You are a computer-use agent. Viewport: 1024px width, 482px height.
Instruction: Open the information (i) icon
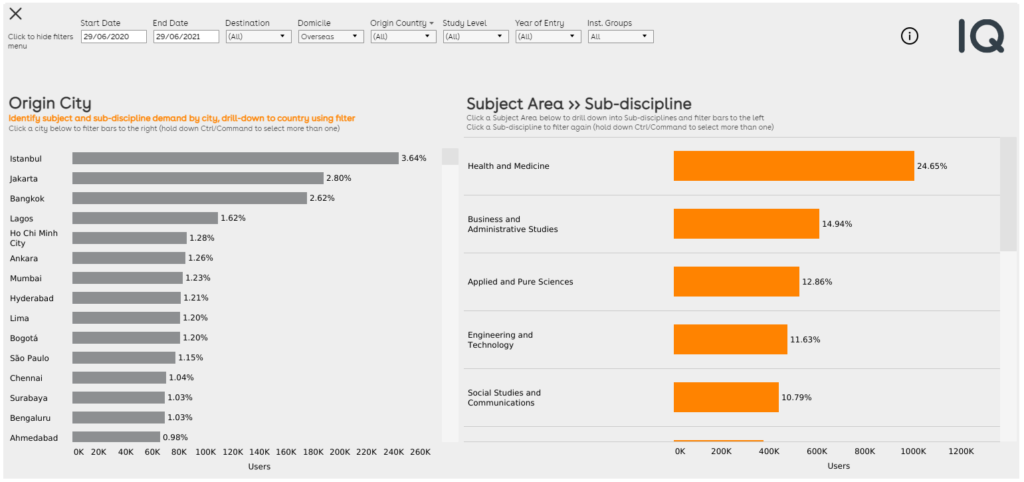pyautogui.click(x=909, y=36)
